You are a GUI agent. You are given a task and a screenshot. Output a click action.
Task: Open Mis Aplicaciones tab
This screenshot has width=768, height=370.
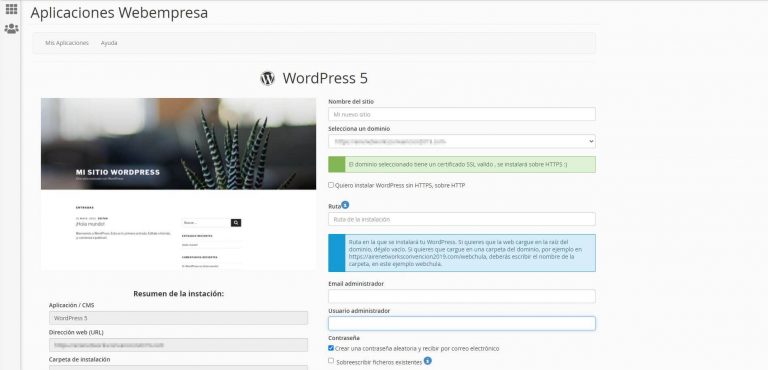(67, 43)
